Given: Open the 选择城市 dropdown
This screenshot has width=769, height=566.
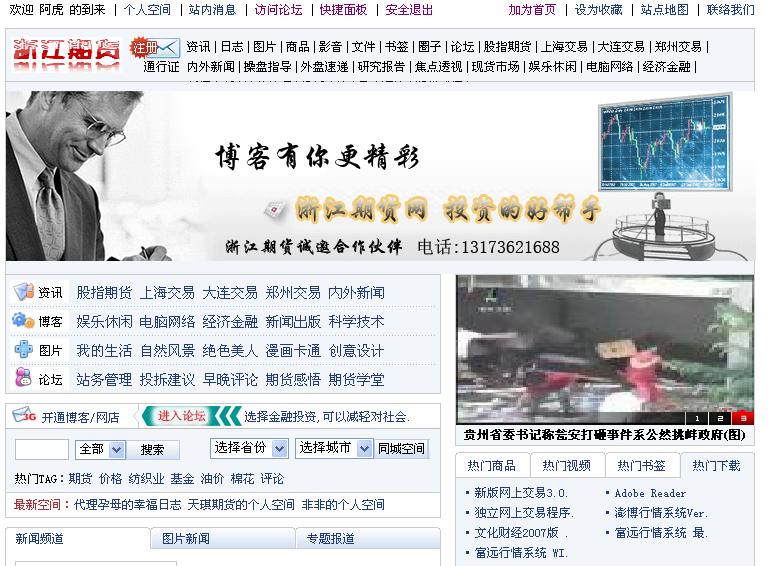Looking at the screenshot, I should tap(333, 448).
